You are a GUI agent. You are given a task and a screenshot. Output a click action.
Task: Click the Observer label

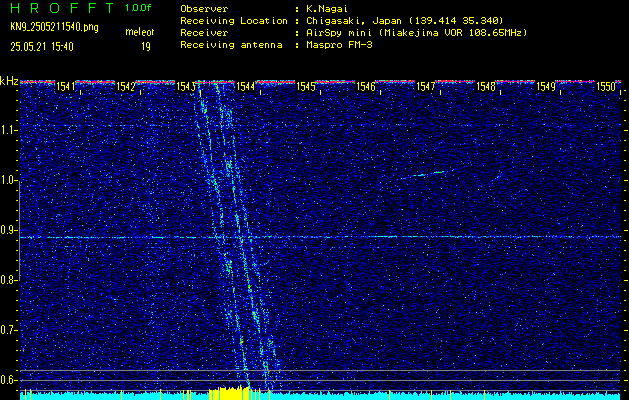[204, 9]
